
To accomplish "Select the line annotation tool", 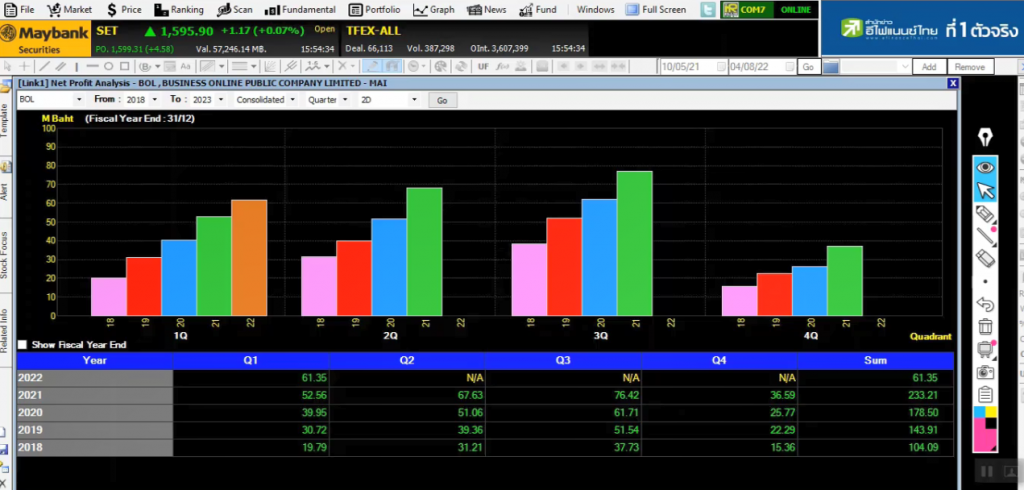I will pyautogui.click(x=985, y=236).
